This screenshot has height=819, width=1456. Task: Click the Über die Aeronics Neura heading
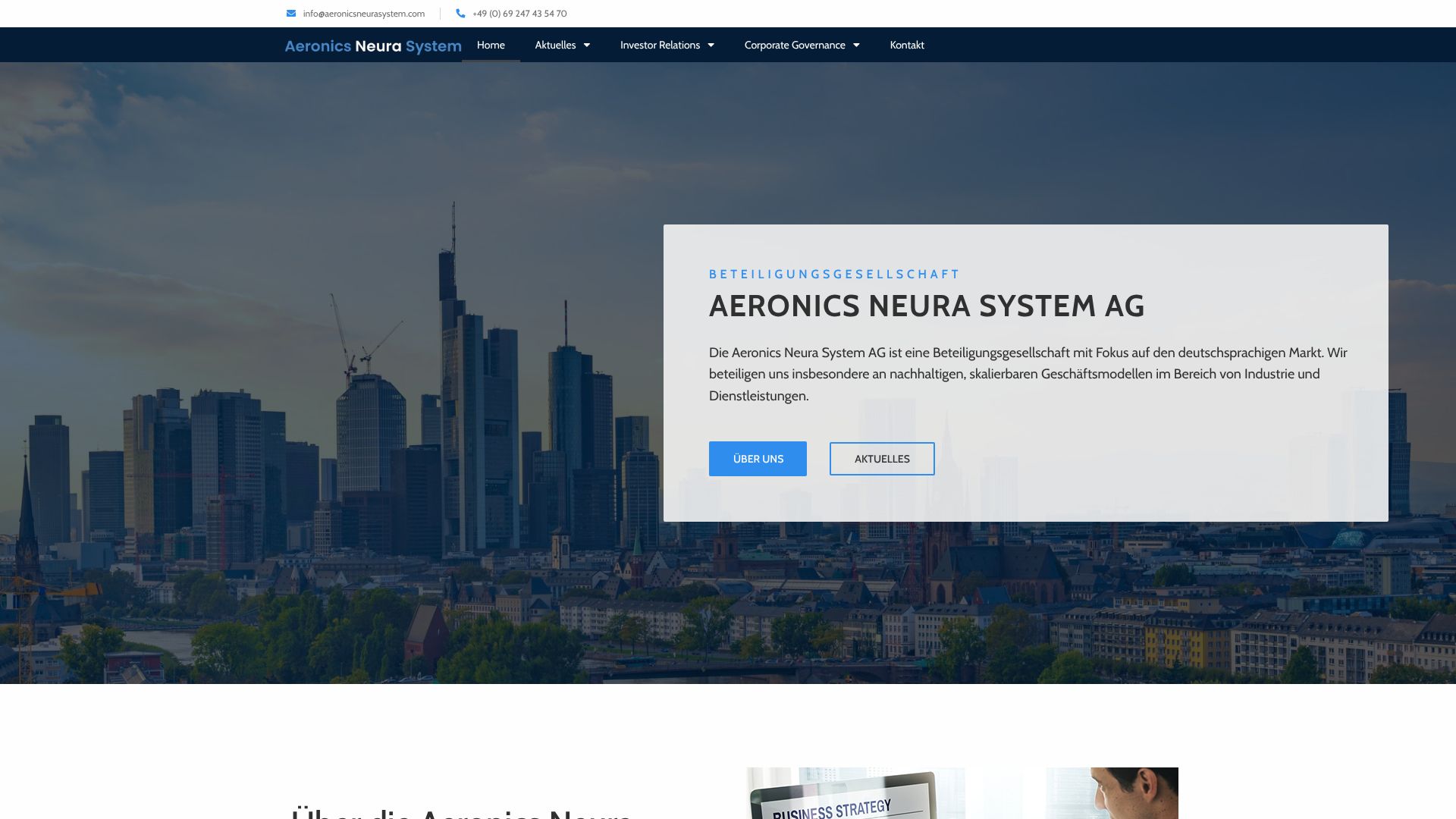[461, 813]
